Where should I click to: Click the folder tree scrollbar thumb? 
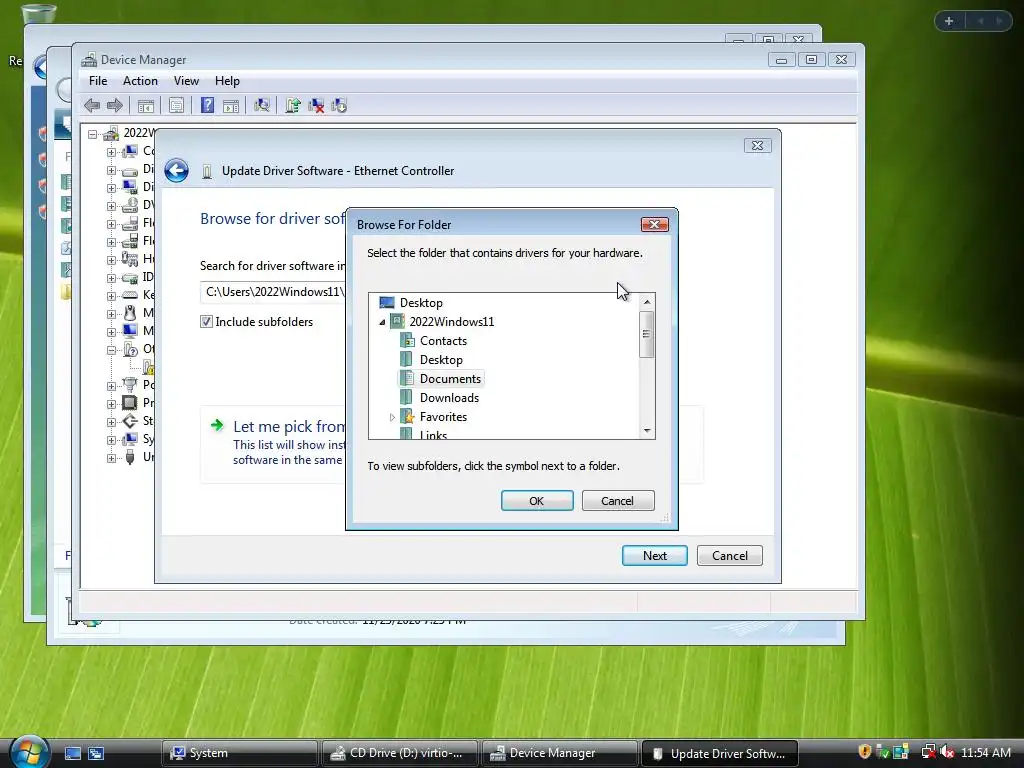[647, 334]
